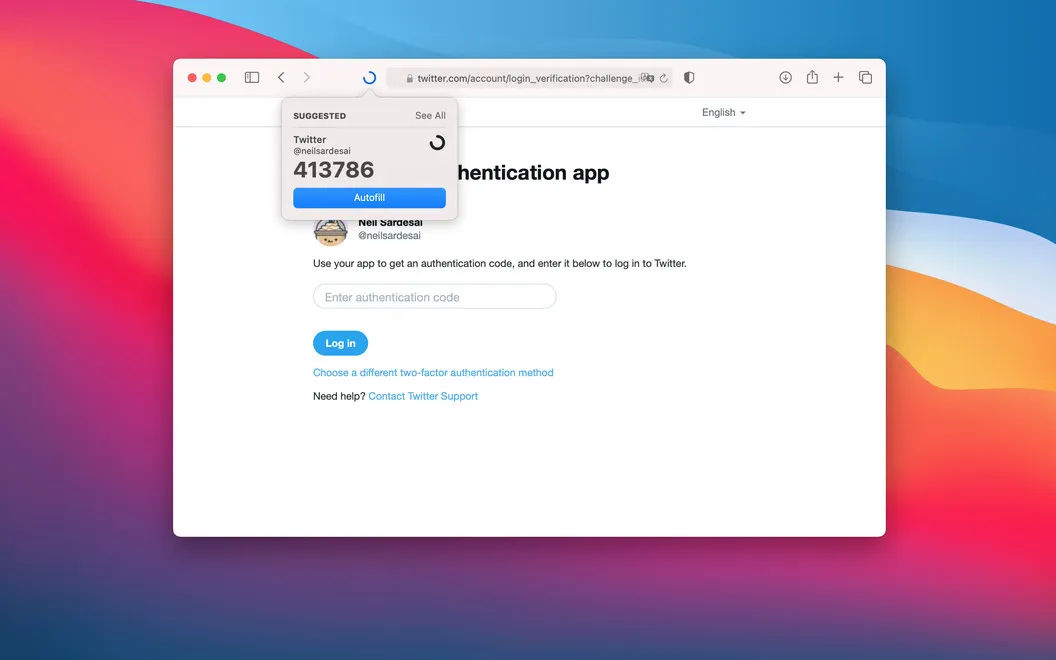Viewport: 1056px width, 660px height.
Task: Minimize Safari with the yellow button
Action: (x=207, y=77)
